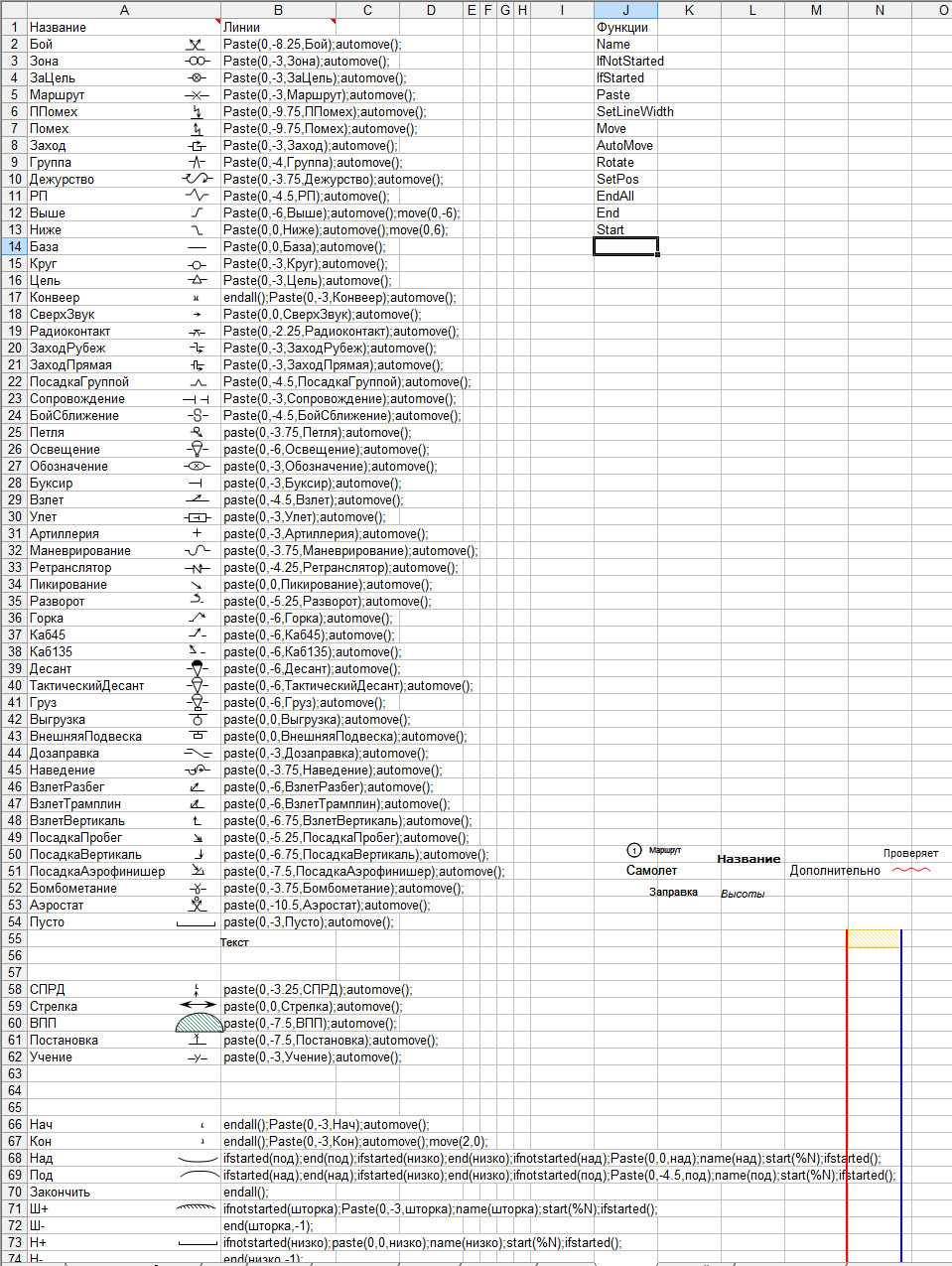Click the ТактическийДесант symbol
The height and width of the screenshot is (1266, 952).
point(197,686)
